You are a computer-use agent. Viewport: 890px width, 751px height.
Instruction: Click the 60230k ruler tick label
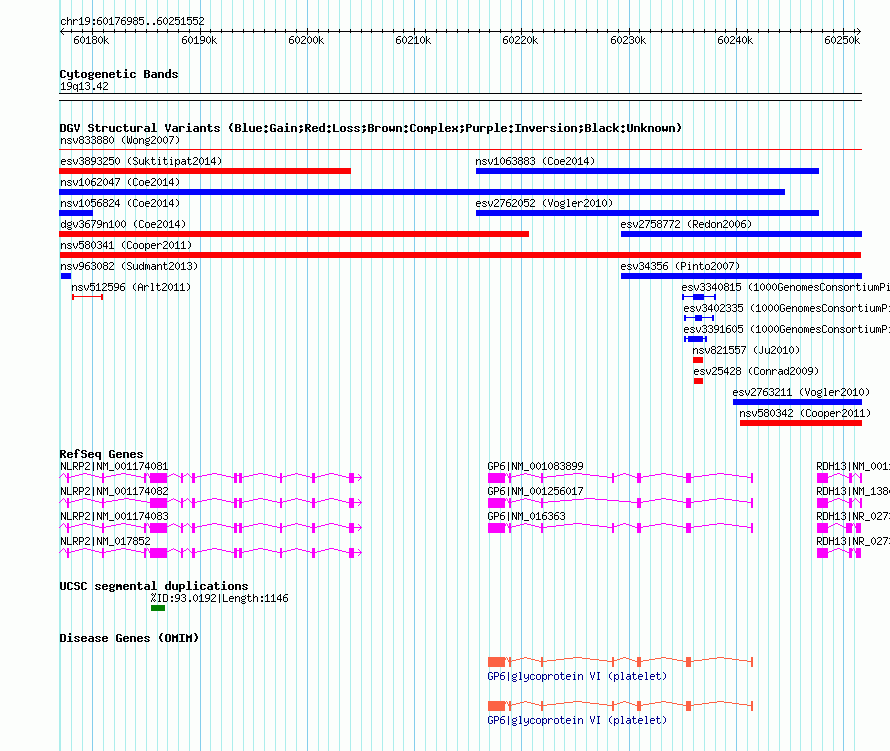tap(628, 40)
